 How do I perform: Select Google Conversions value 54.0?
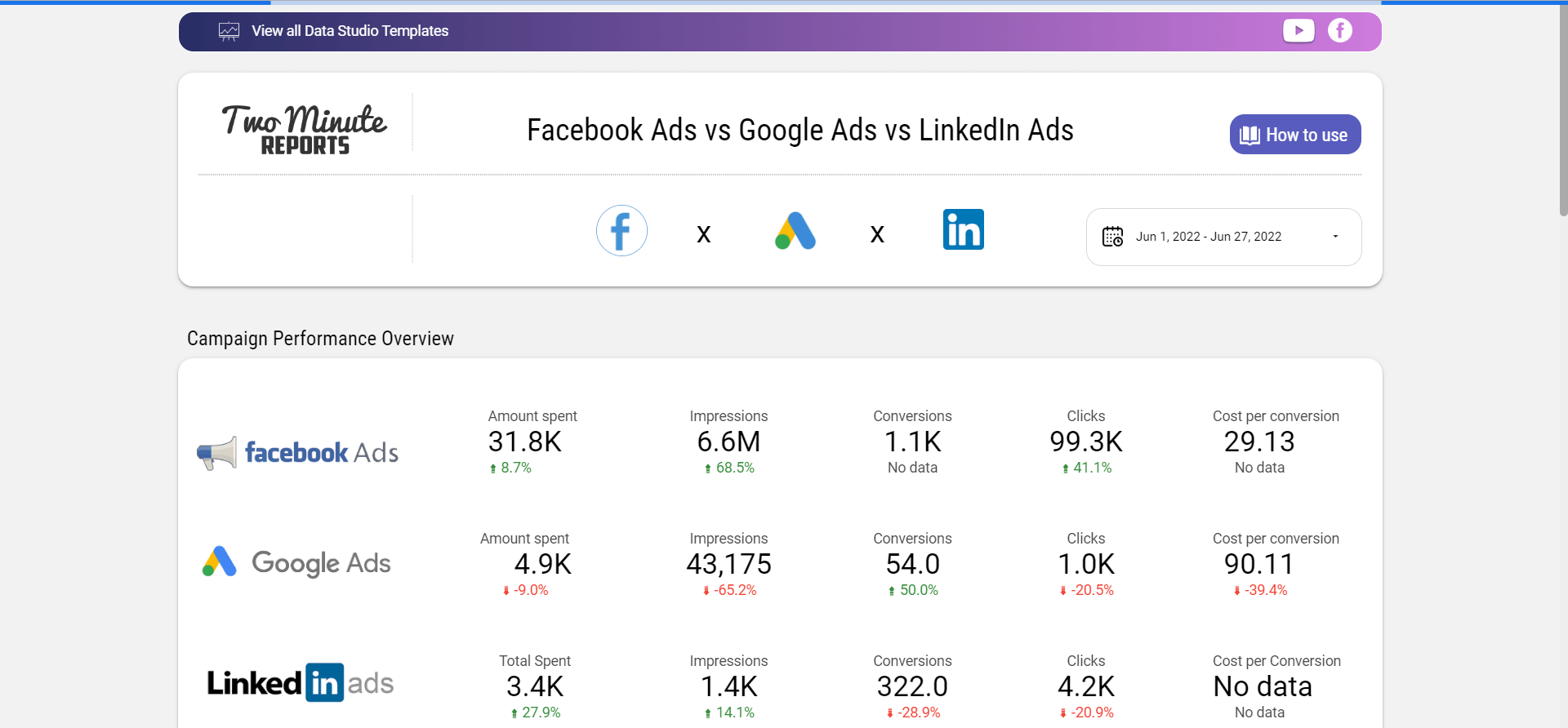(x=913, y=564)
